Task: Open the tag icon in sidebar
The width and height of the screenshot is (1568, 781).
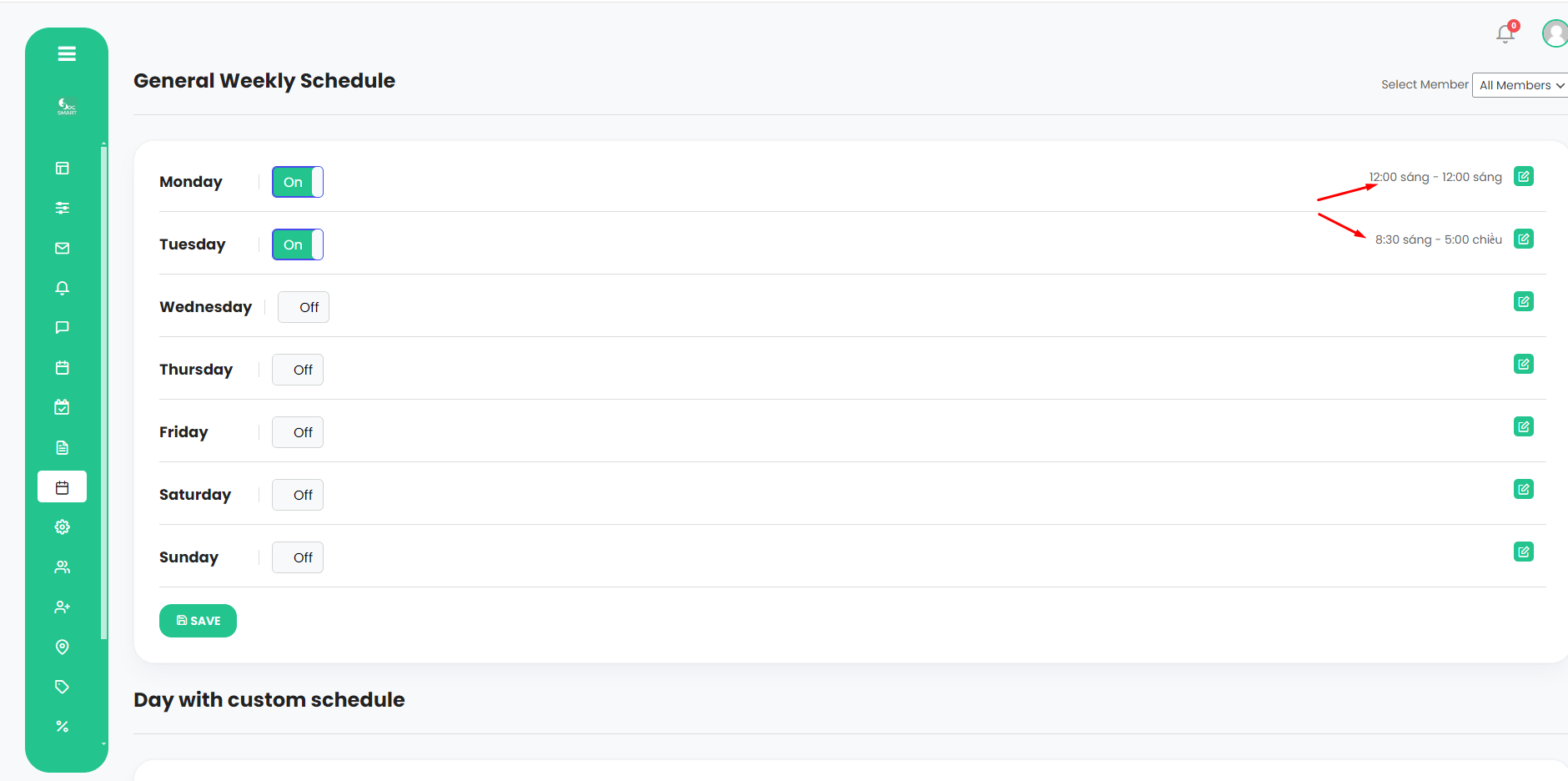Action: point(63,687)
